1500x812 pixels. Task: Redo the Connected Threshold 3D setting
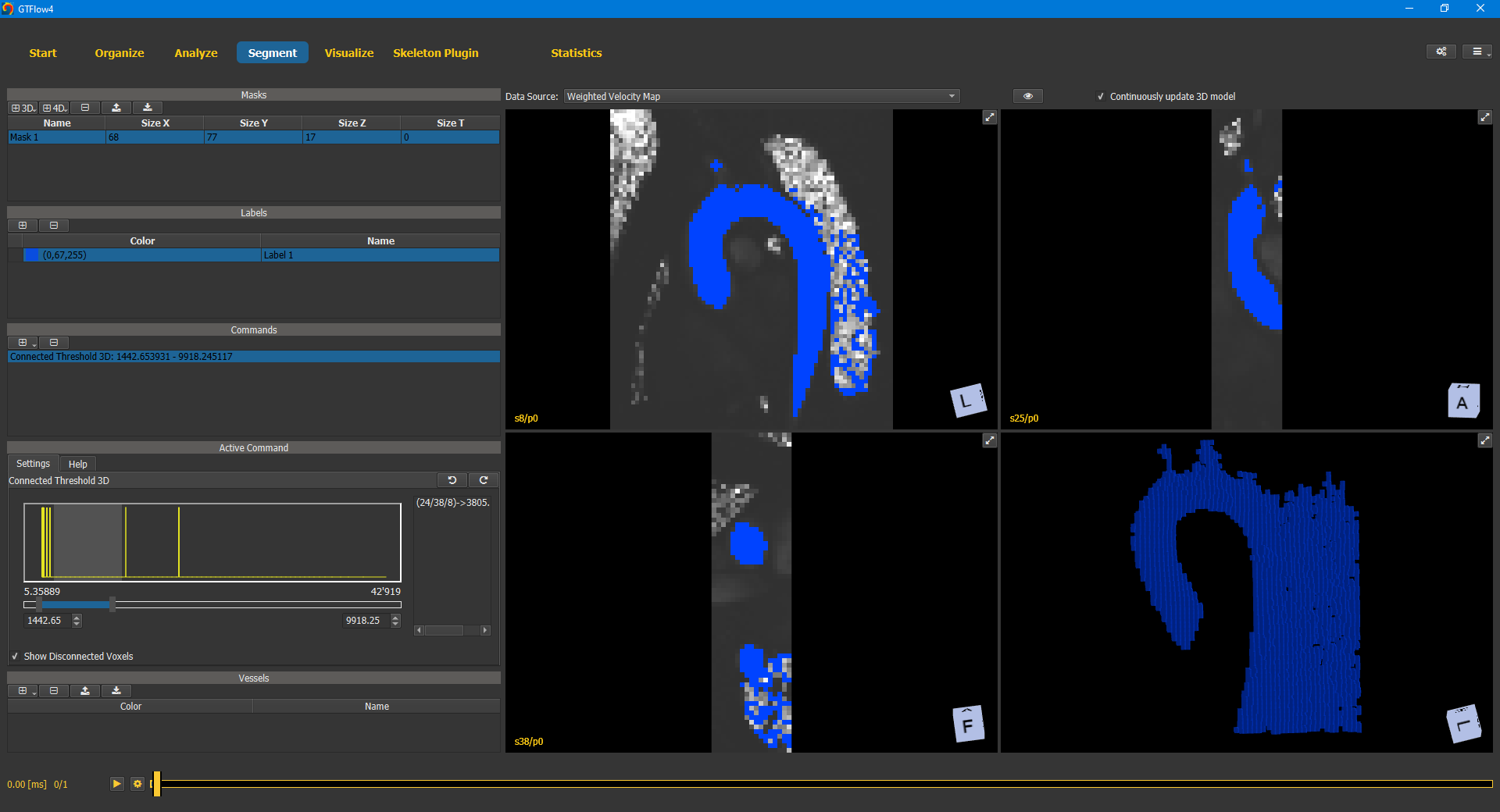click(x=483, y=480)
